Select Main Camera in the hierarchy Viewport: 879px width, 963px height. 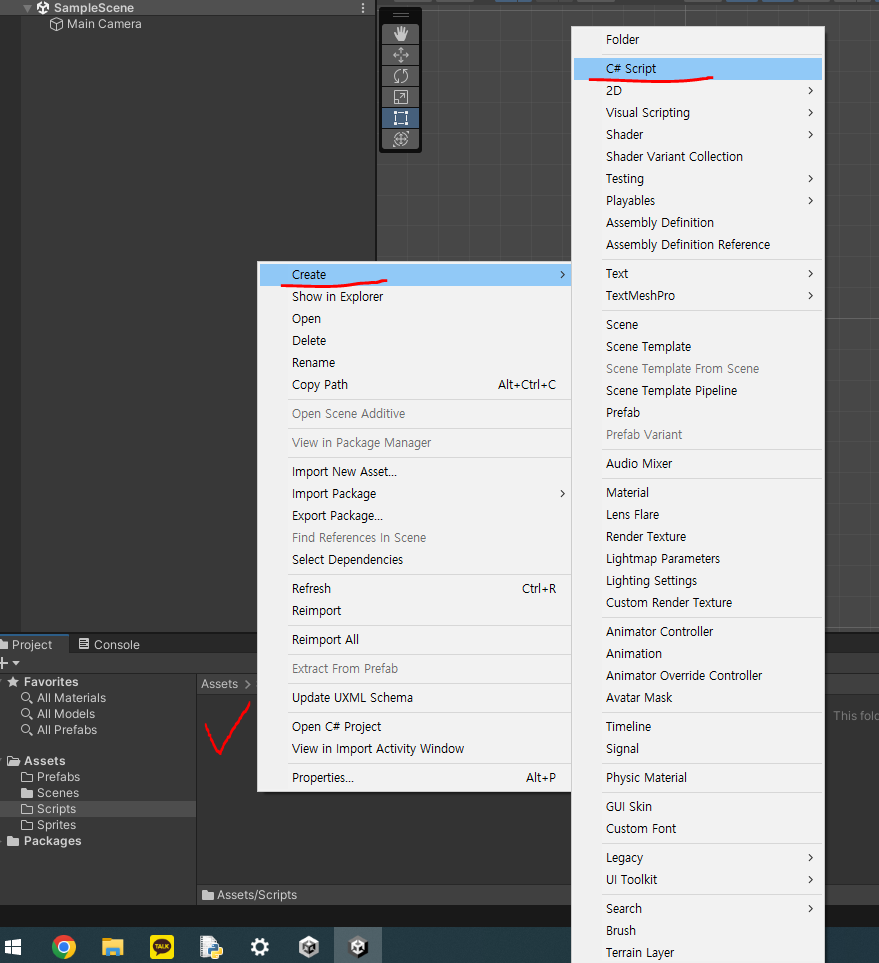click(103, 24)
